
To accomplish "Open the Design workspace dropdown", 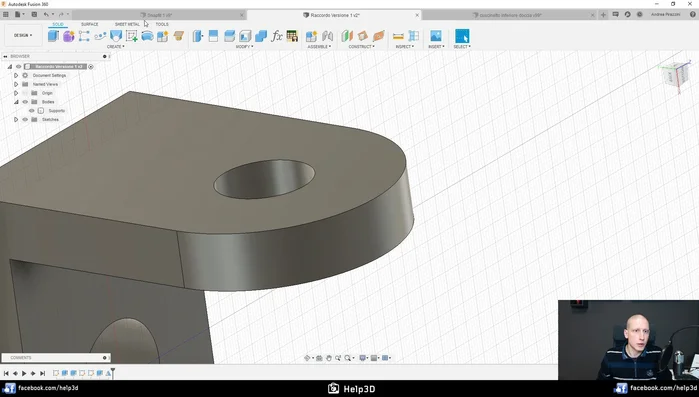I will pos(23,35).
